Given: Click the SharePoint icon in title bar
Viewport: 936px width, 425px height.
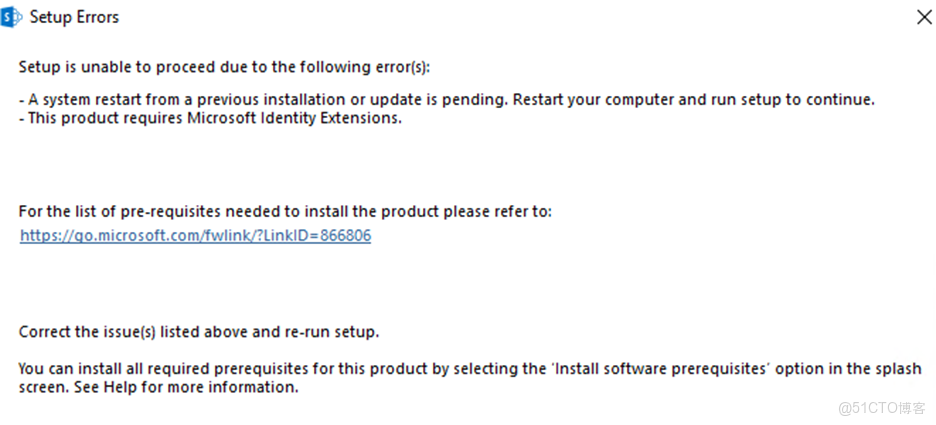Looking at the screenshot, I should pyautogui.click(x=12, y=17).
